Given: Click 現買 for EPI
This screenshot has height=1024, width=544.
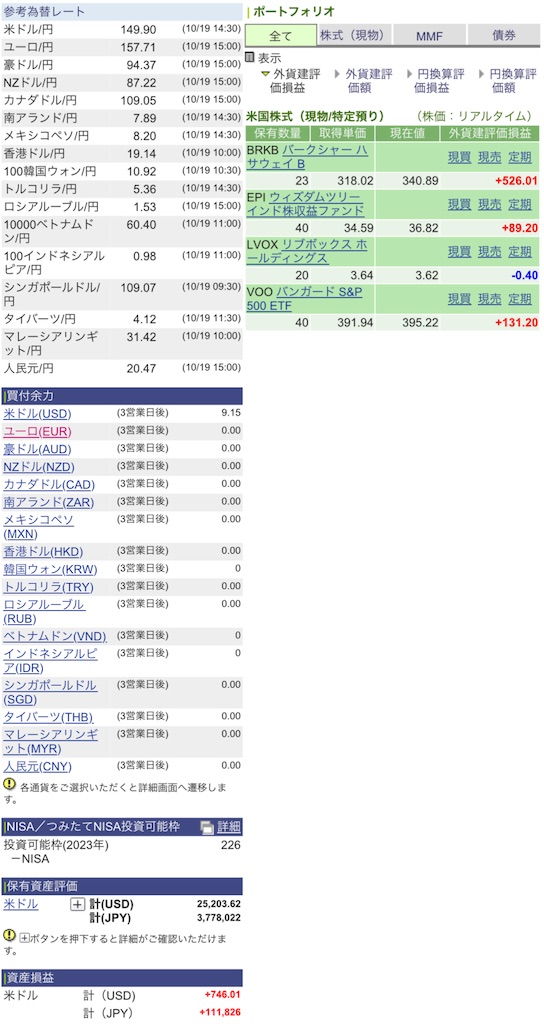Looking at the screenshot, I should point(459,204).
